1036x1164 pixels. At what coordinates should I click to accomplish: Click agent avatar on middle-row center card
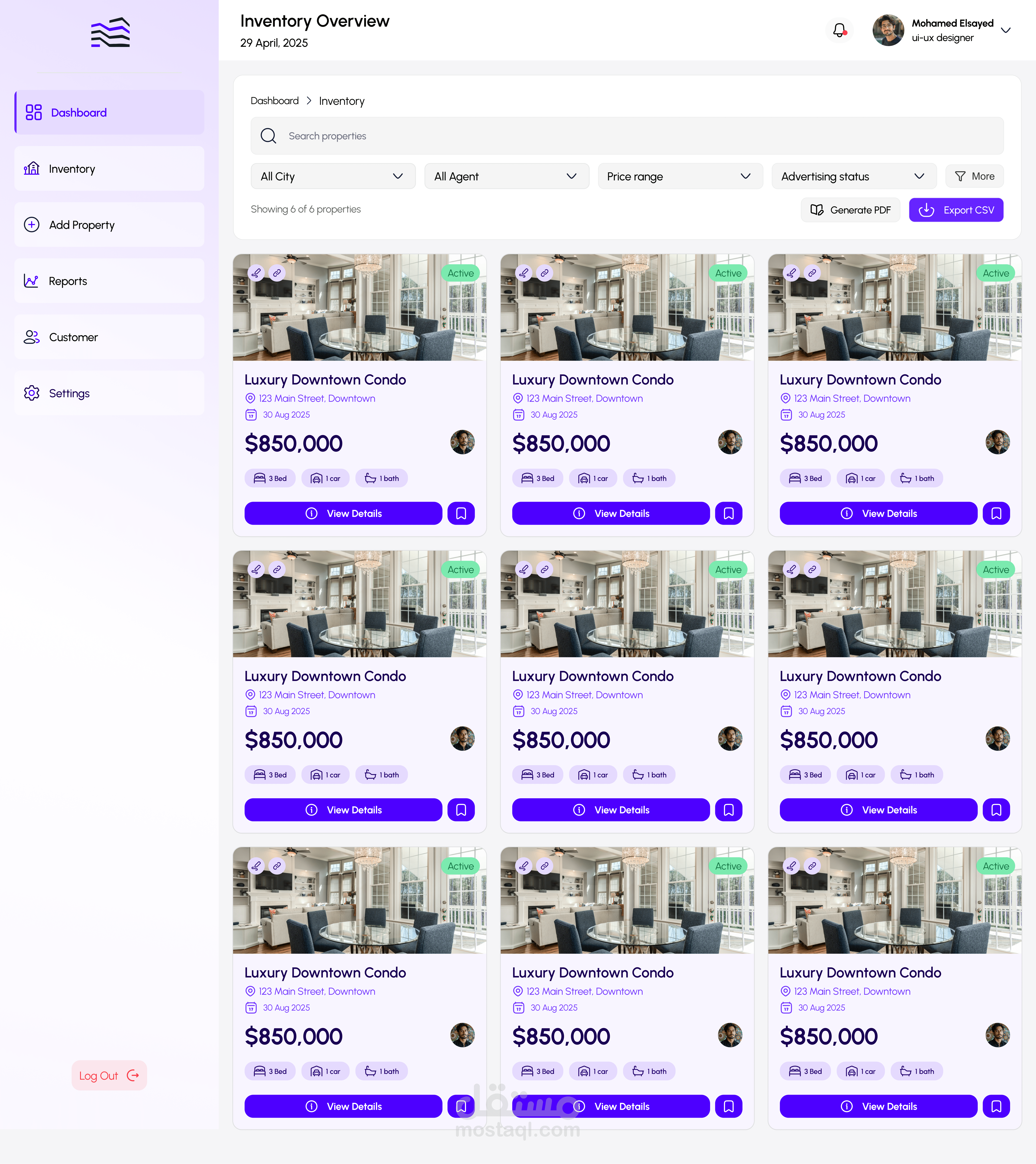(x=730, y=739)
